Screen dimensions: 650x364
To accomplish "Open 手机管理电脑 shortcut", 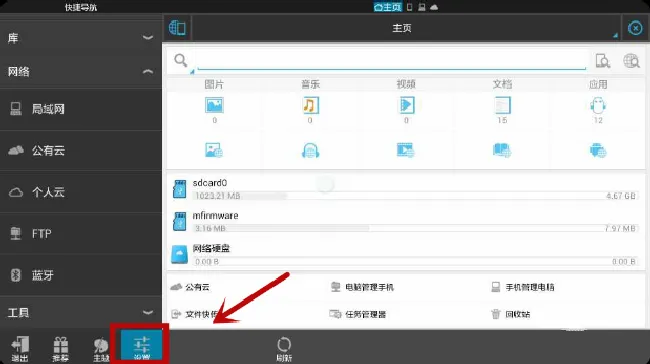I will coord(522,287).
